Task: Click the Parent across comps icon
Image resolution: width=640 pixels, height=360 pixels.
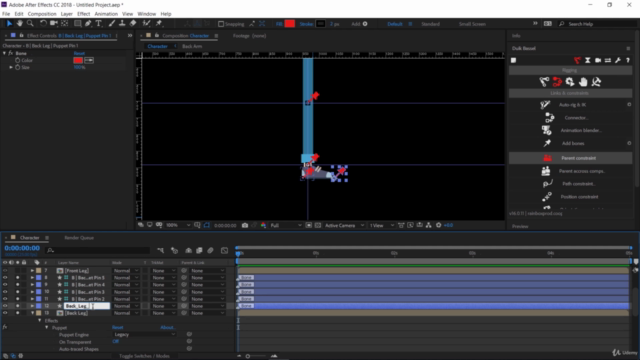Action: [546, 171]
